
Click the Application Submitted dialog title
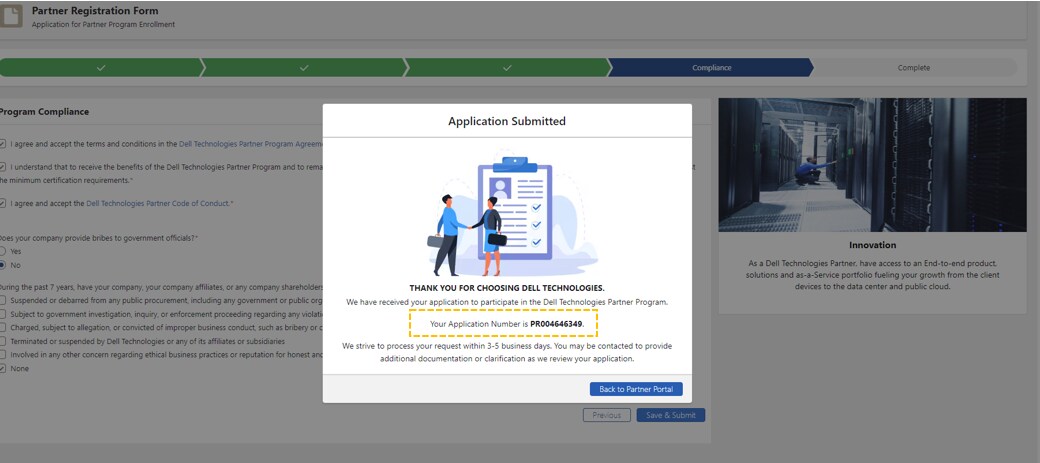(x=507, y=121)
